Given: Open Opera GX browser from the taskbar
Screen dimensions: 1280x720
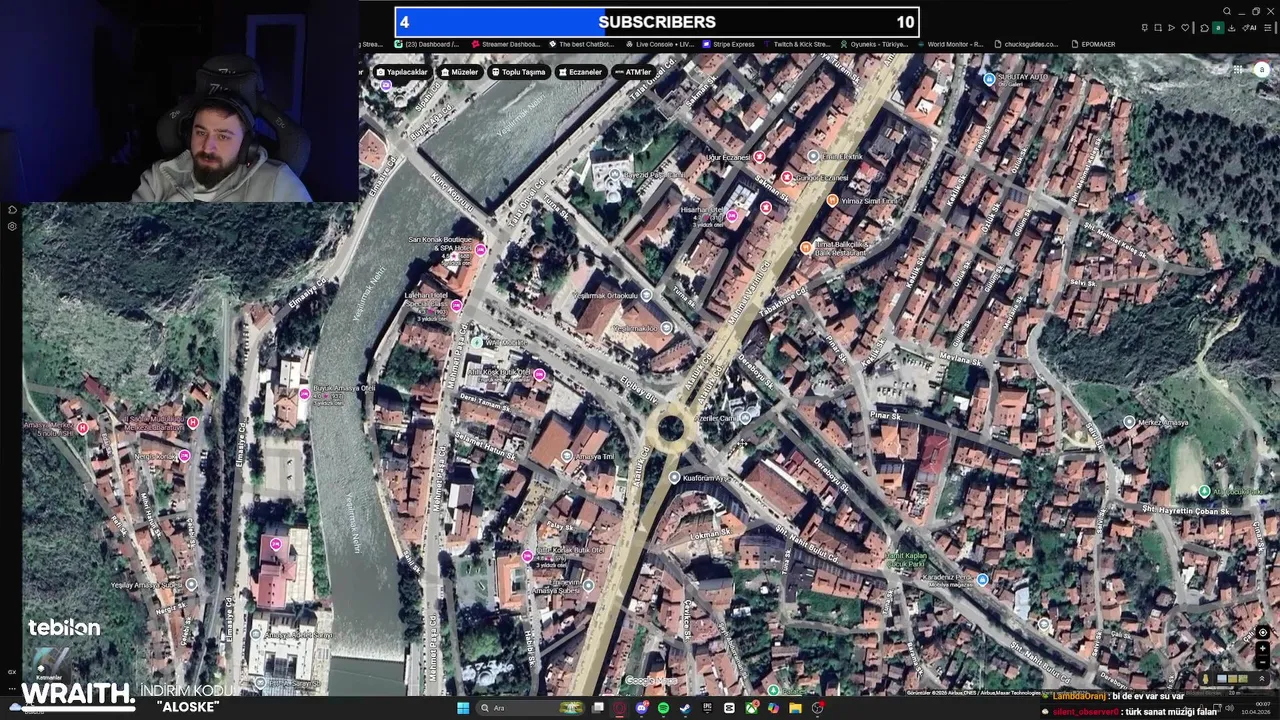Looking at the screenshot, I should pos(619,708).
